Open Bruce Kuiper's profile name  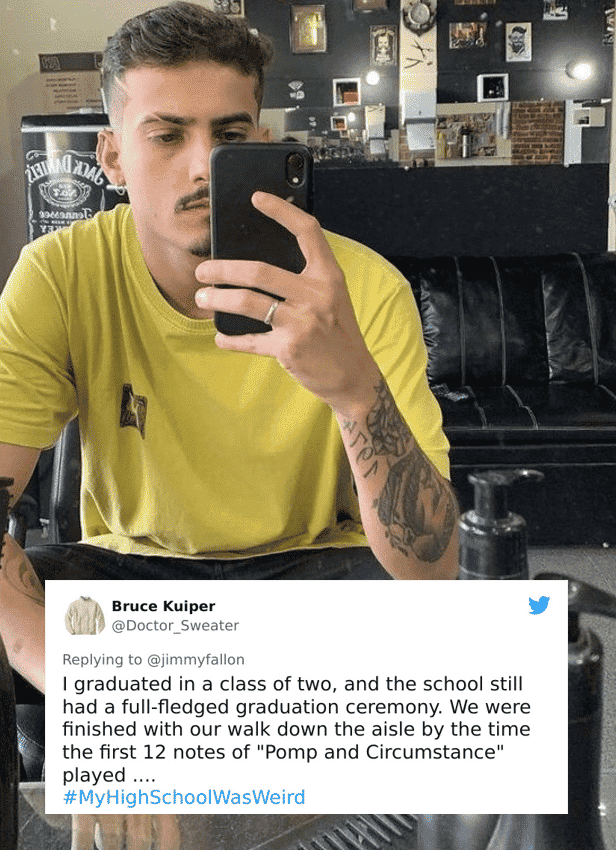click(163, 606)
